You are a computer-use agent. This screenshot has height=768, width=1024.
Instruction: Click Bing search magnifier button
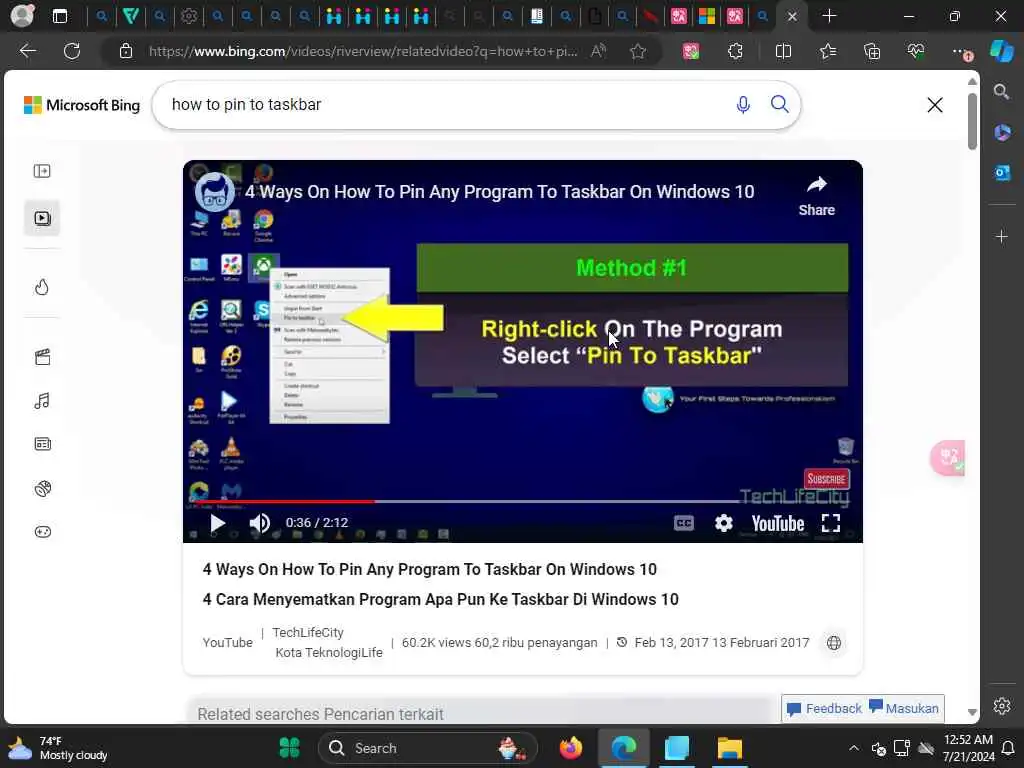[779, 104]
